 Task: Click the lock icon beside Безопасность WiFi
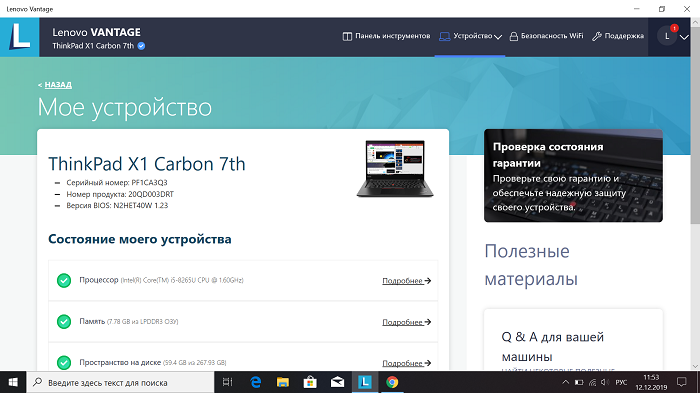click(514, 37)
